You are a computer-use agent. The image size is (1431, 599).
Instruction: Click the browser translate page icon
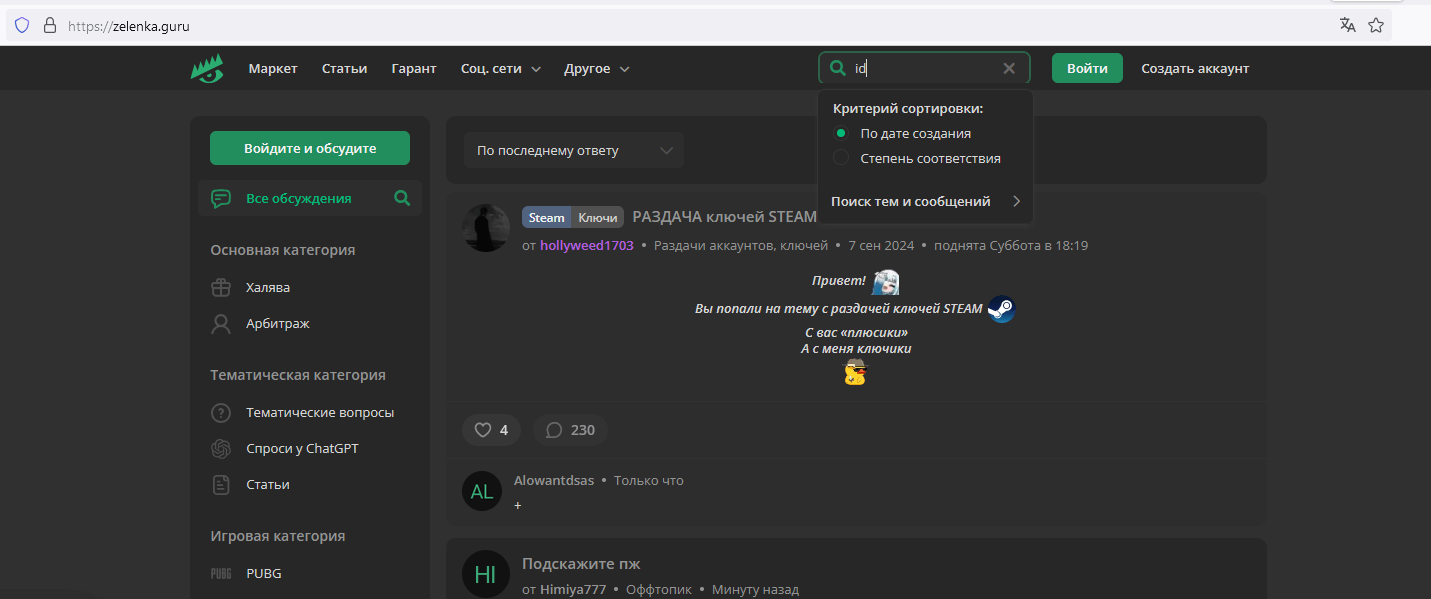pos(1347,25)
